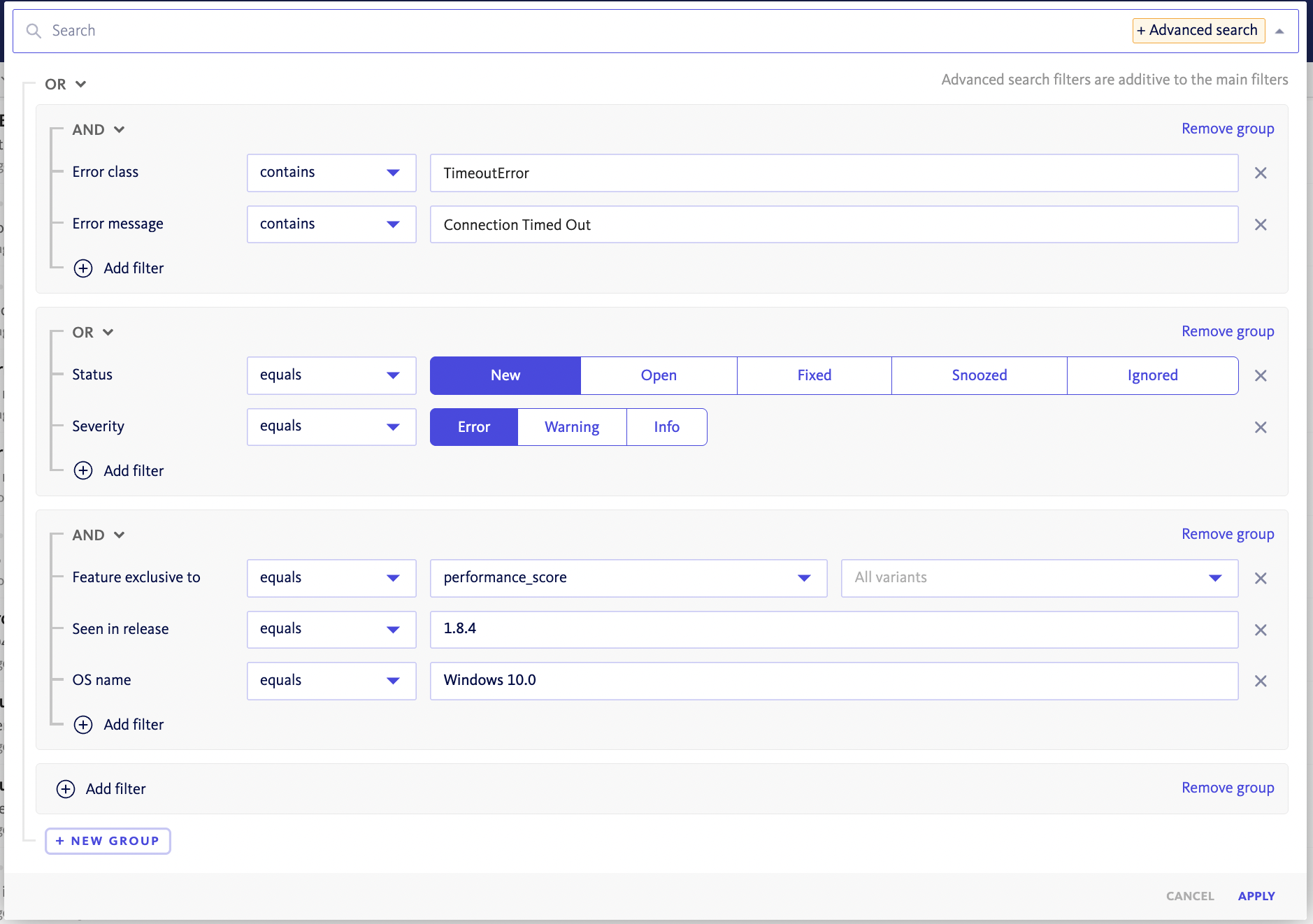The height and width of the screenshot is (924, 1313).
Task: Click the Apply button
Action: (1256, 896)
